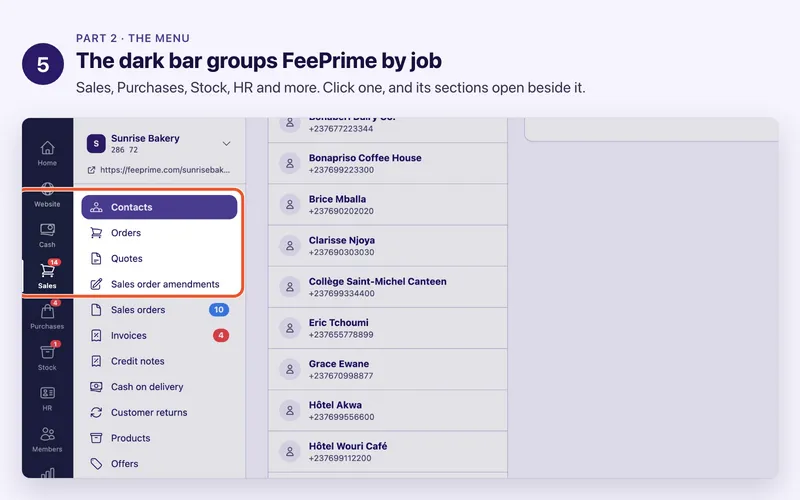800x500 pixels.
Task: Open the Cash register section
Action: tap(47, 235)
